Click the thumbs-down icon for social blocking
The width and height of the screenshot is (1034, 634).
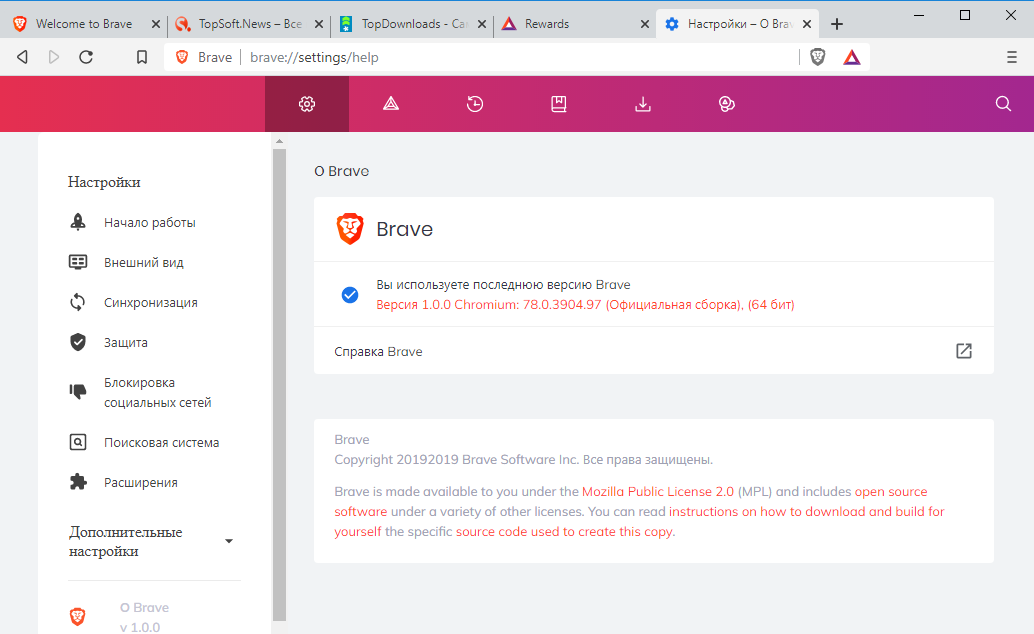pos(78,392)
